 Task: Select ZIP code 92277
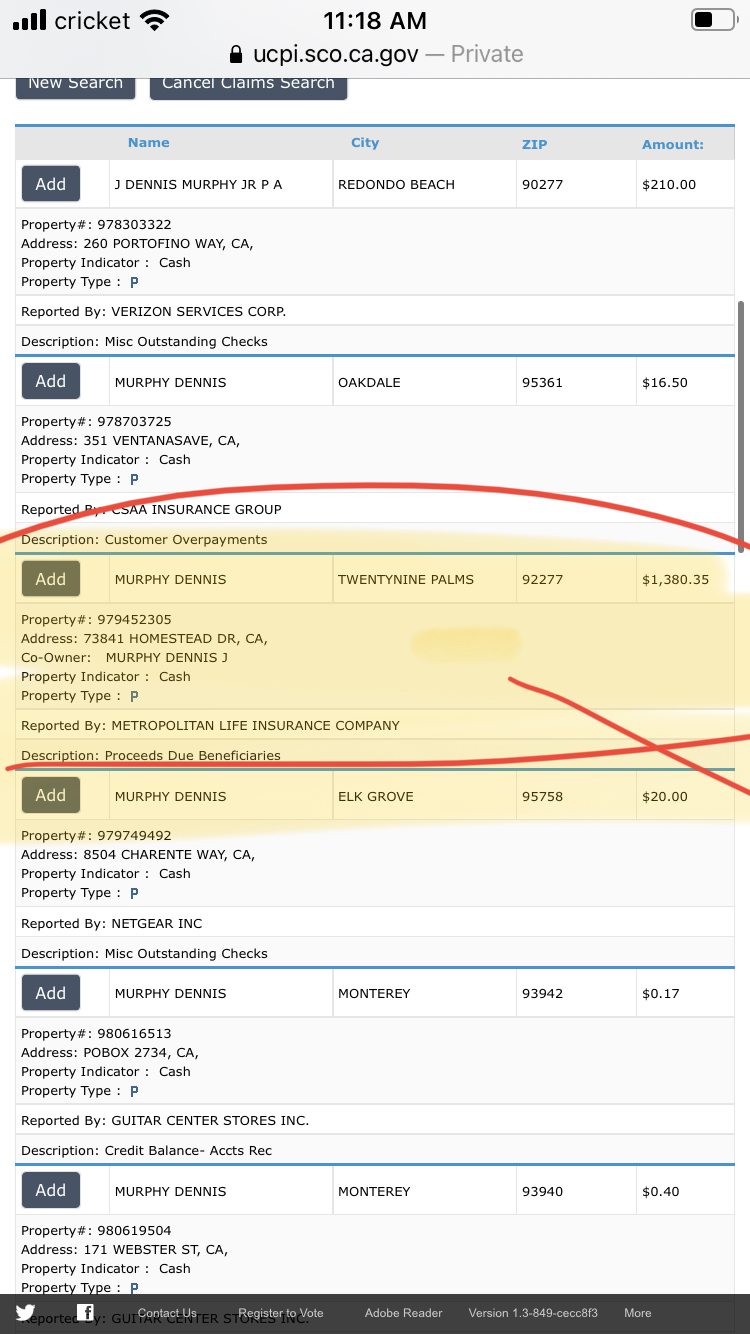tap(543, 579)
